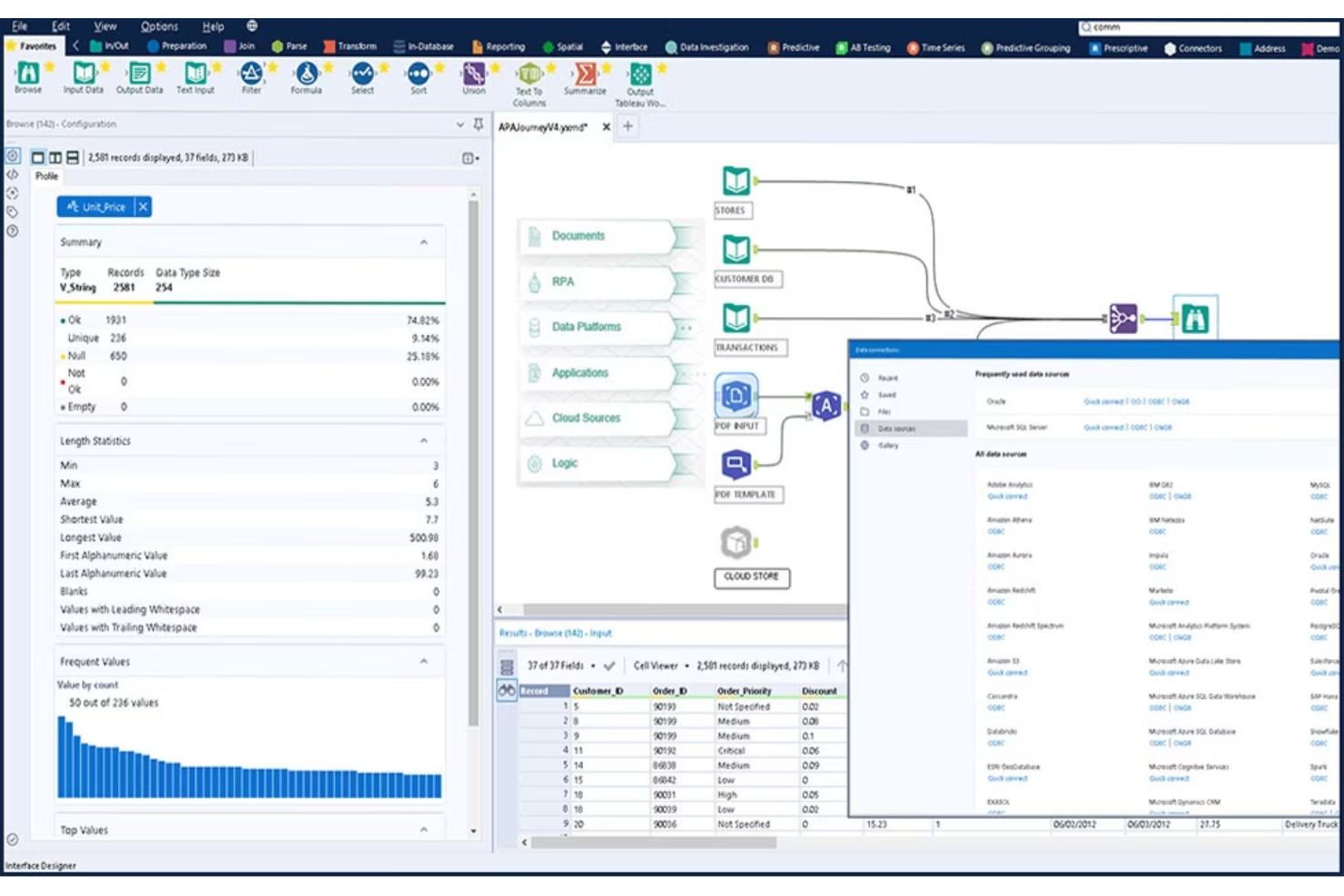Add a new workflow tab
The width and height of the screenshot is (1344, 896).
(x=628, y=126)
